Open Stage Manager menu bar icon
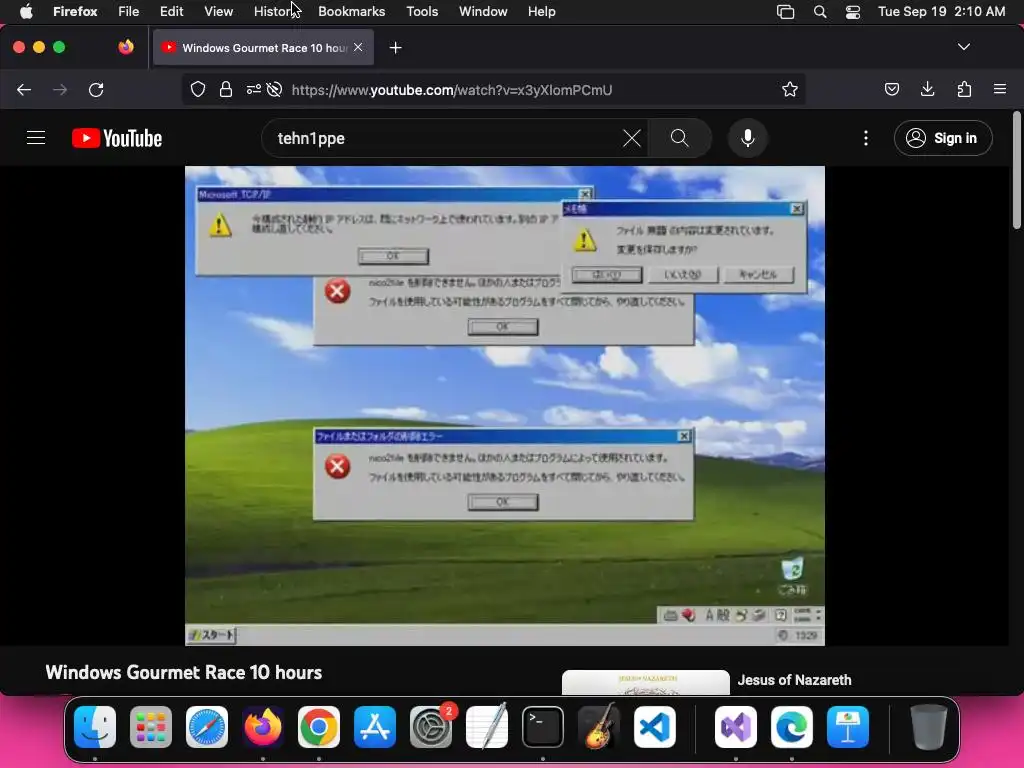This screenshot has height=768, width=1024. coord(786,12)
